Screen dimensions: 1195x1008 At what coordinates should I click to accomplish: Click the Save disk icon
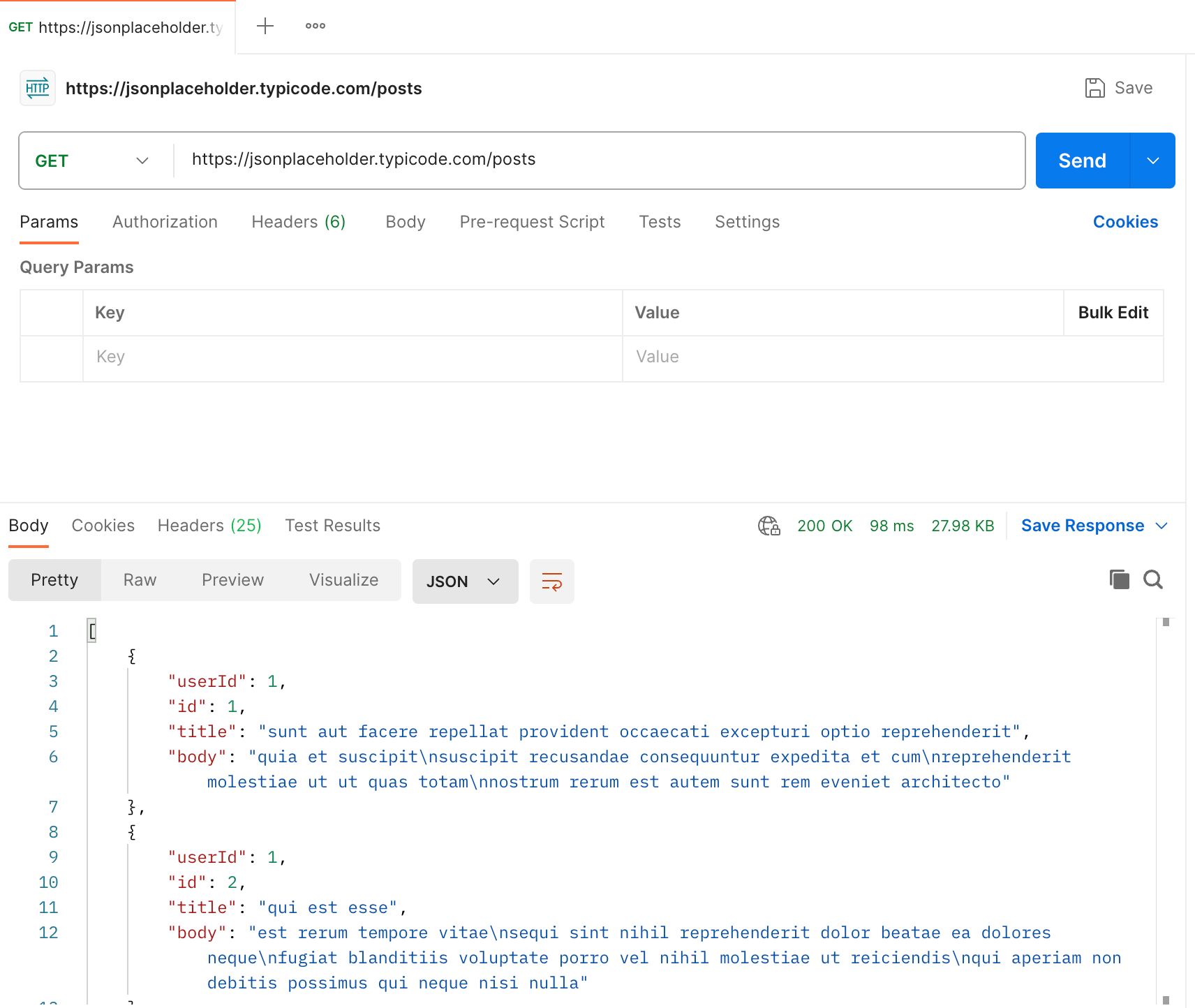click(1094, 88)
